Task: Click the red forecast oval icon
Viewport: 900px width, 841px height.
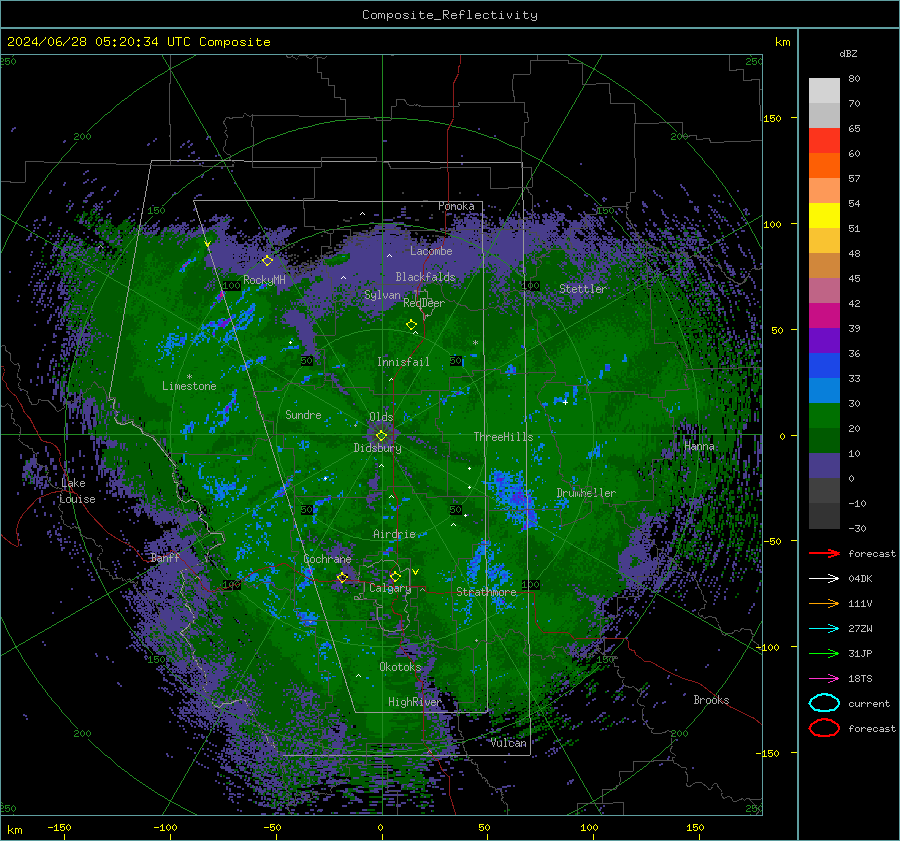Action: tap(824, 728)
